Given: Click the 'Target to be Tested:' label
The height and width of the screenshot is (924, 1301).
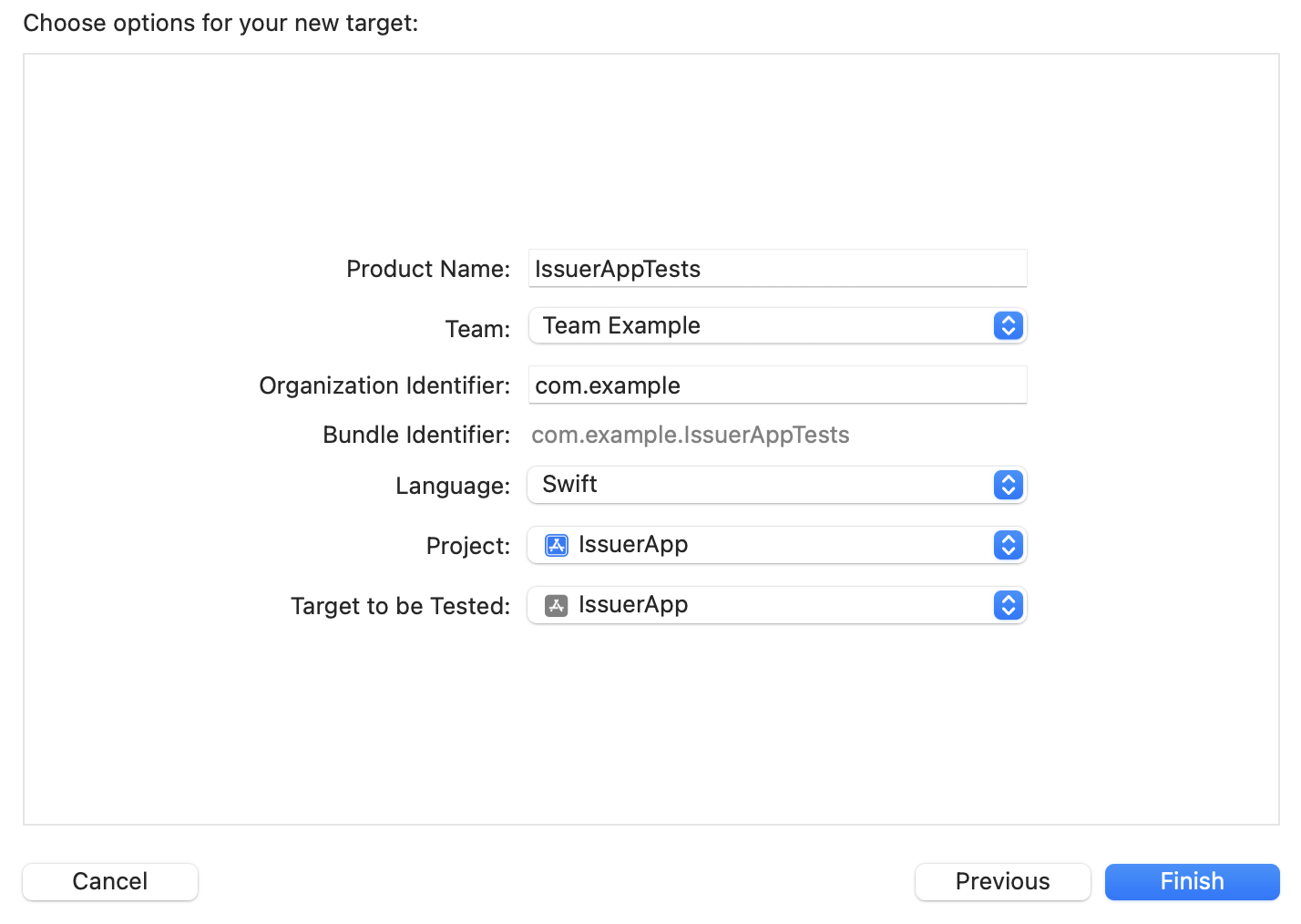Looking at the screenshot, I should [x=401, y=606].
